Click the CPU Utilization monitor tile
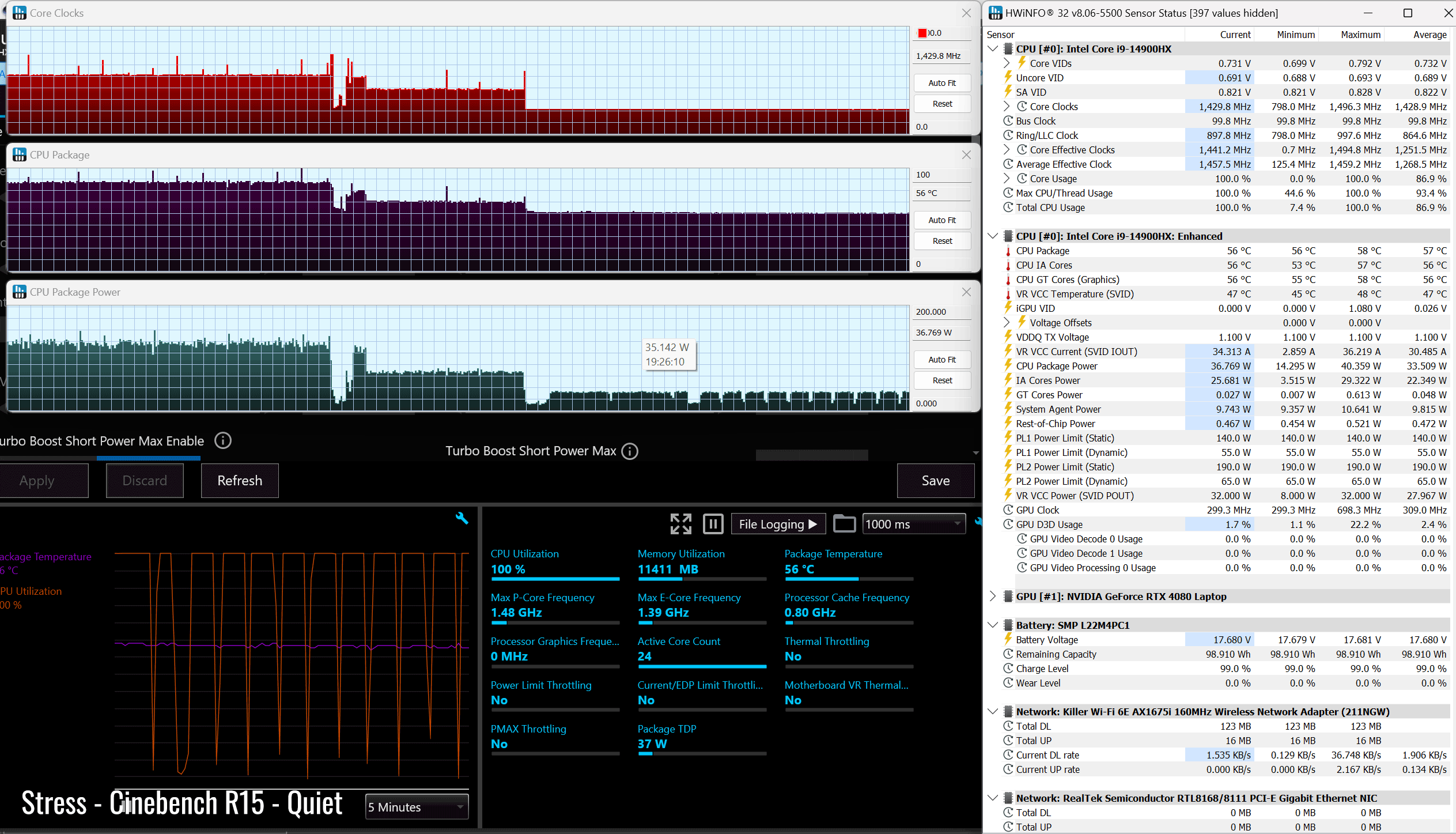This screenshot has height=834, width=1456. (x=555, y=563)
